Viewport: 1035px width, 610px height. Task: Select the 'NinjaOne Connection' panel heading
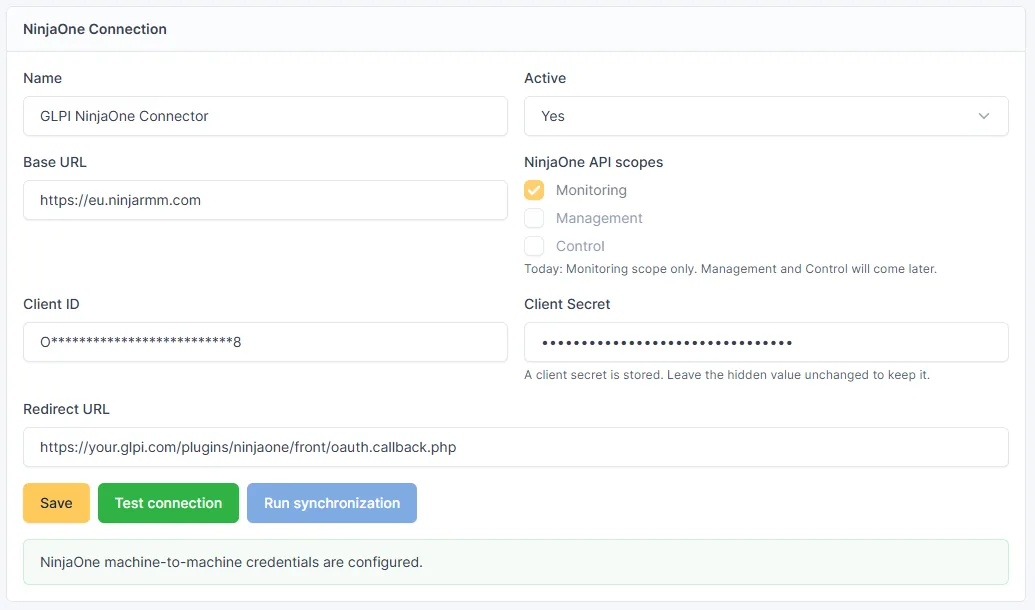point(95,29)
